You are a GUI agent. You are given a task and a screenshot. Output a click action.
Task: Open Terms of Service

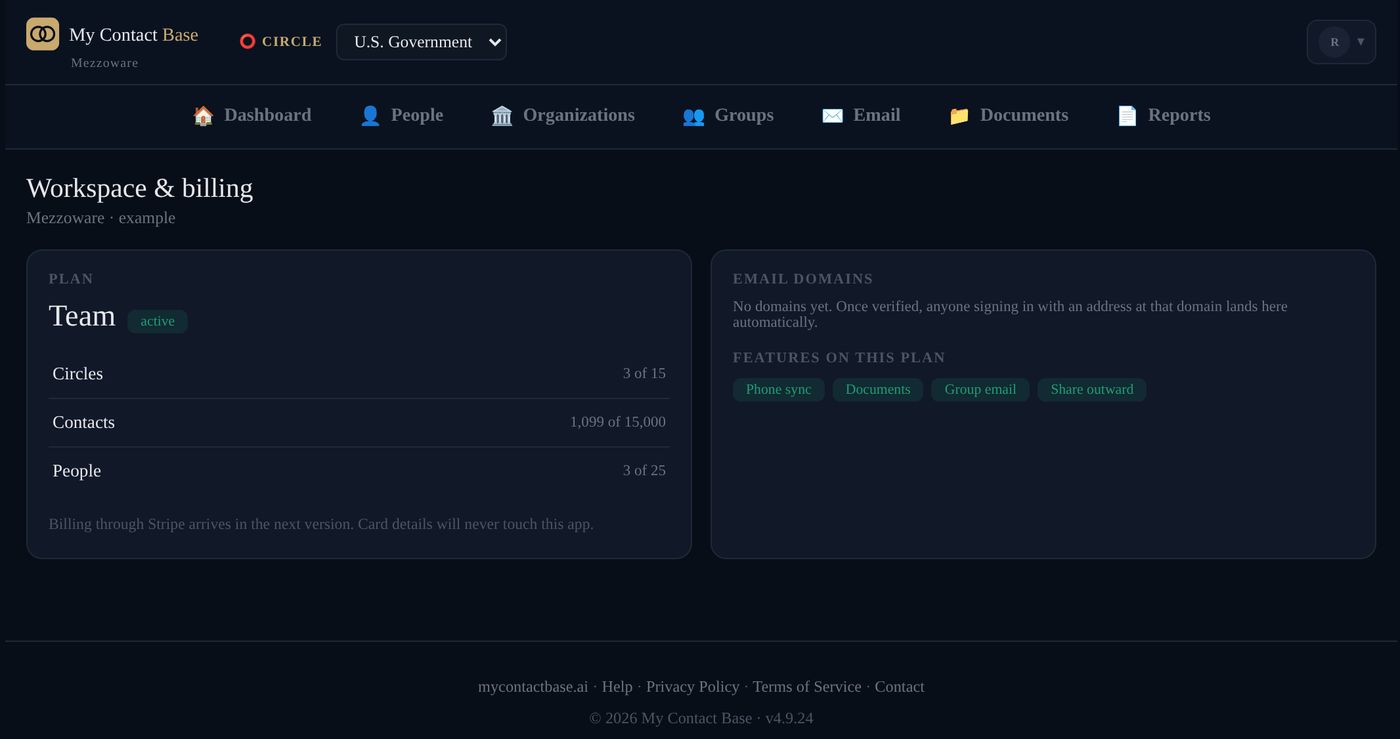point(807,687)
